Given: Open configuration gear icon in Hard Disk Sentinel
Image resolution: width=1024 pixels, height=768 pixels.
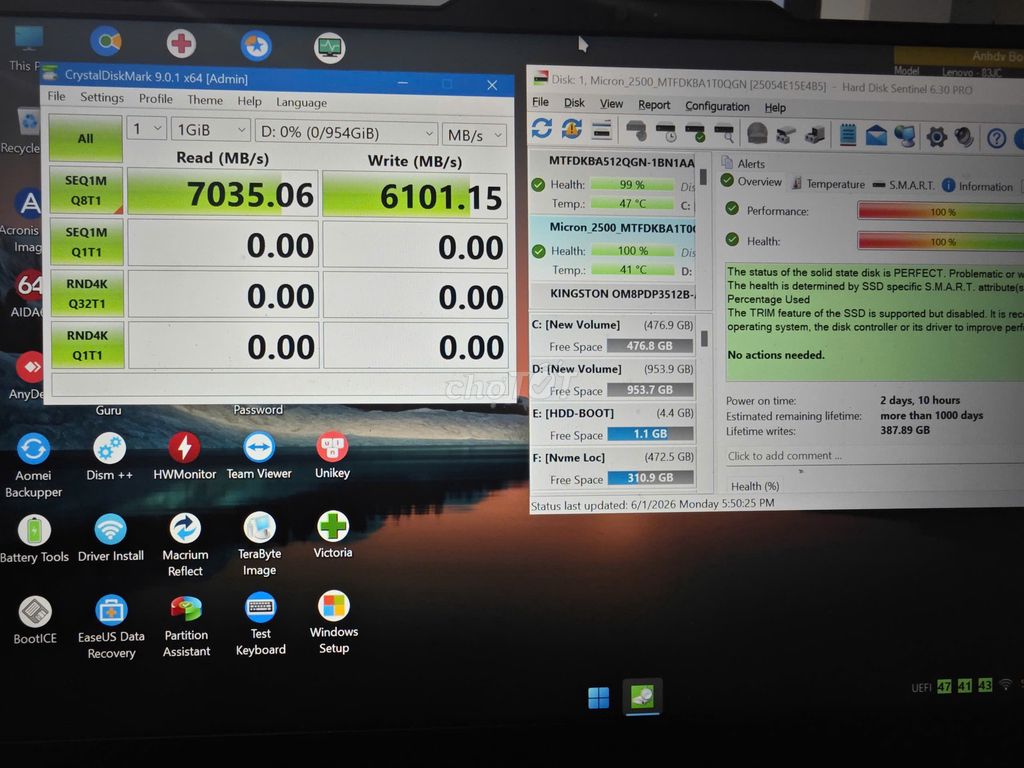Looking at the screenshot, I should click(x=936, y=137).
